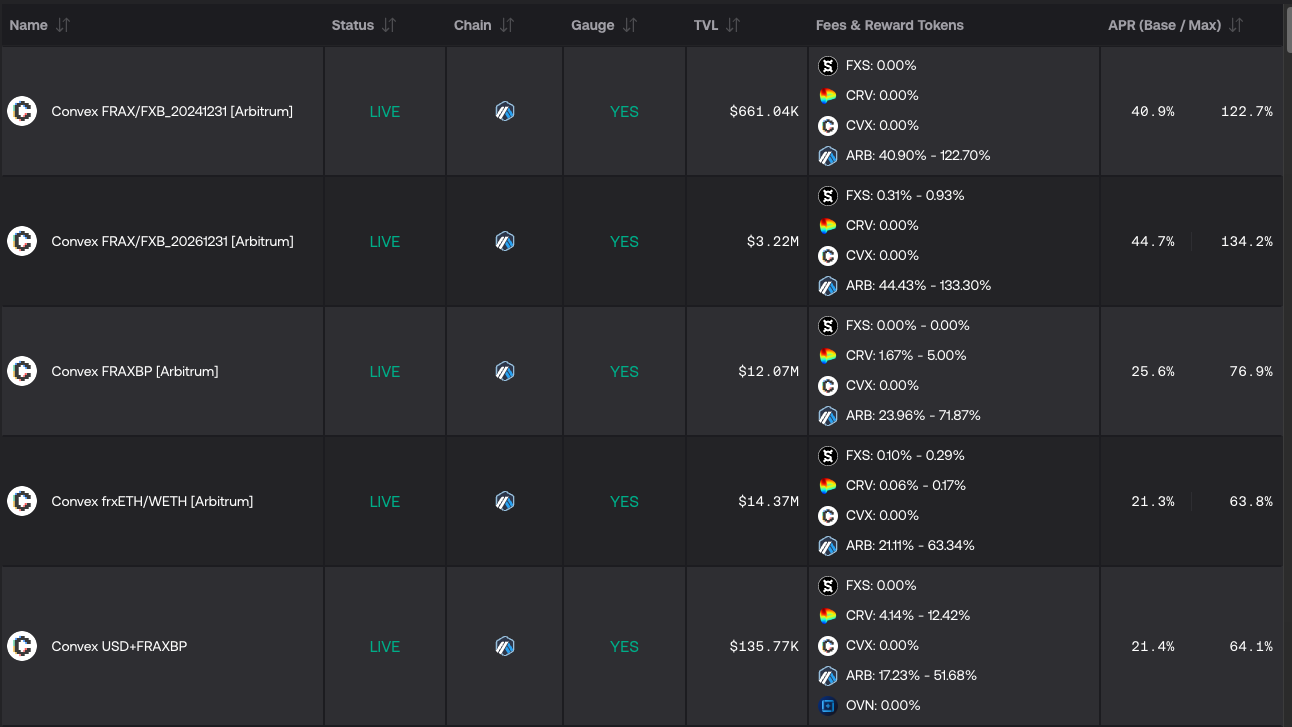
Task: Click the Chain column sort icon
Action: (x=507, y=25)
